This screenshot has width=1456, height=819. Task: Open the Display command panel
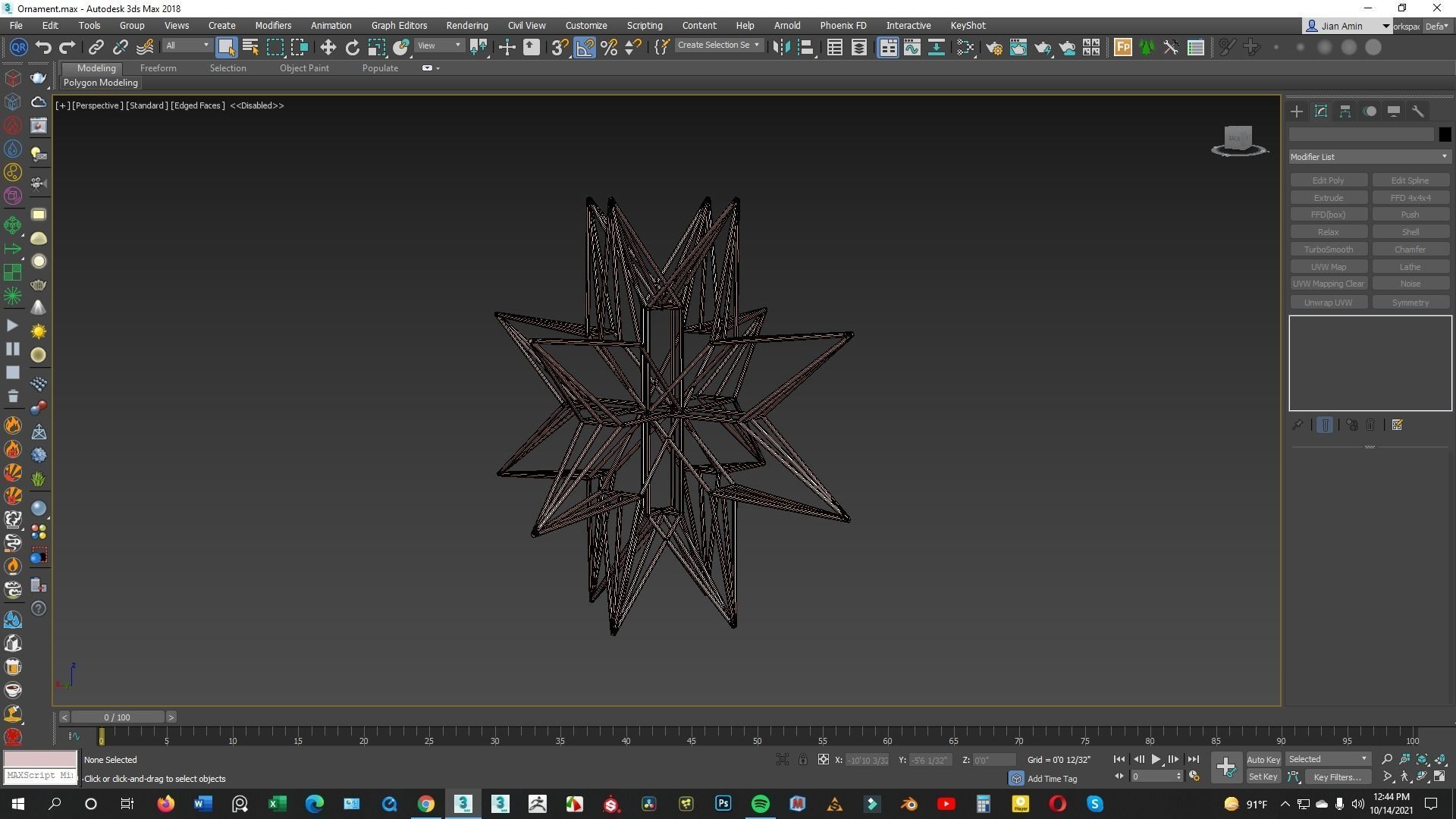pyautogui.click(x=1394, y=111)
